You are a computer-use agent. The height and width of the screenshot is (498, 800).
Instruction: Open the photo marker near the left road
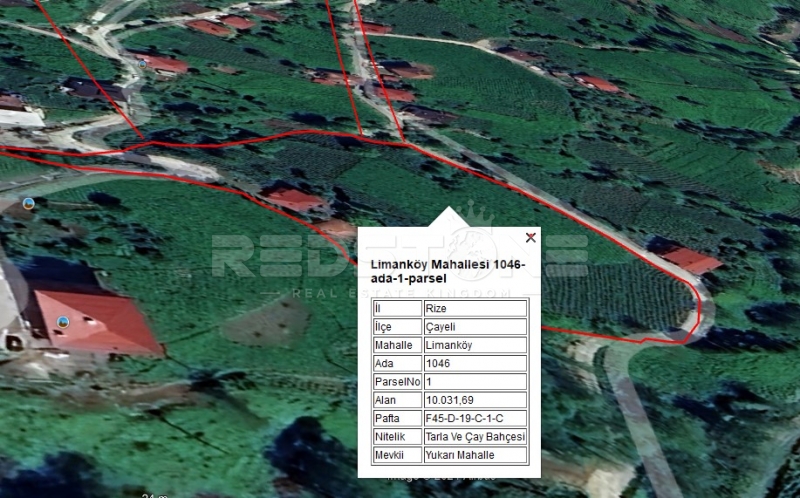tap(28, 203)
